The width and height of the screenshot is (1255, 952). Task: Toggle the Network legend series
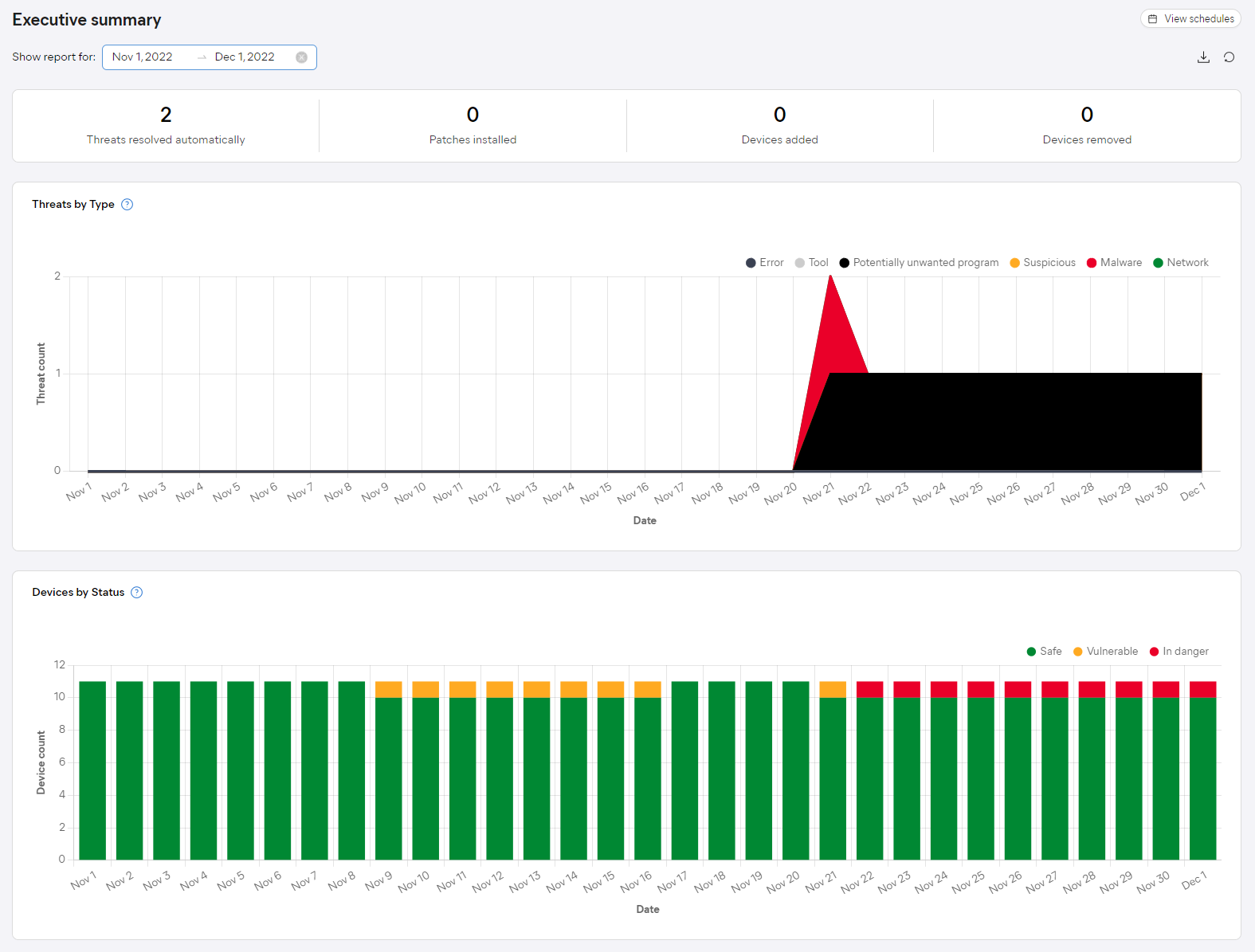tap(1181, 263)
